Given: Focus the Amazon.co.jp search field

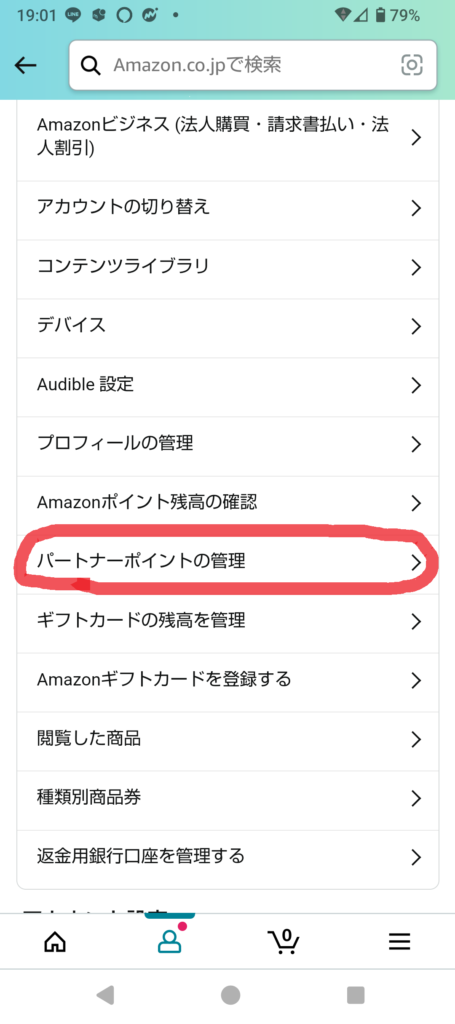Looking at the screenshot, I should click(253, 65).
